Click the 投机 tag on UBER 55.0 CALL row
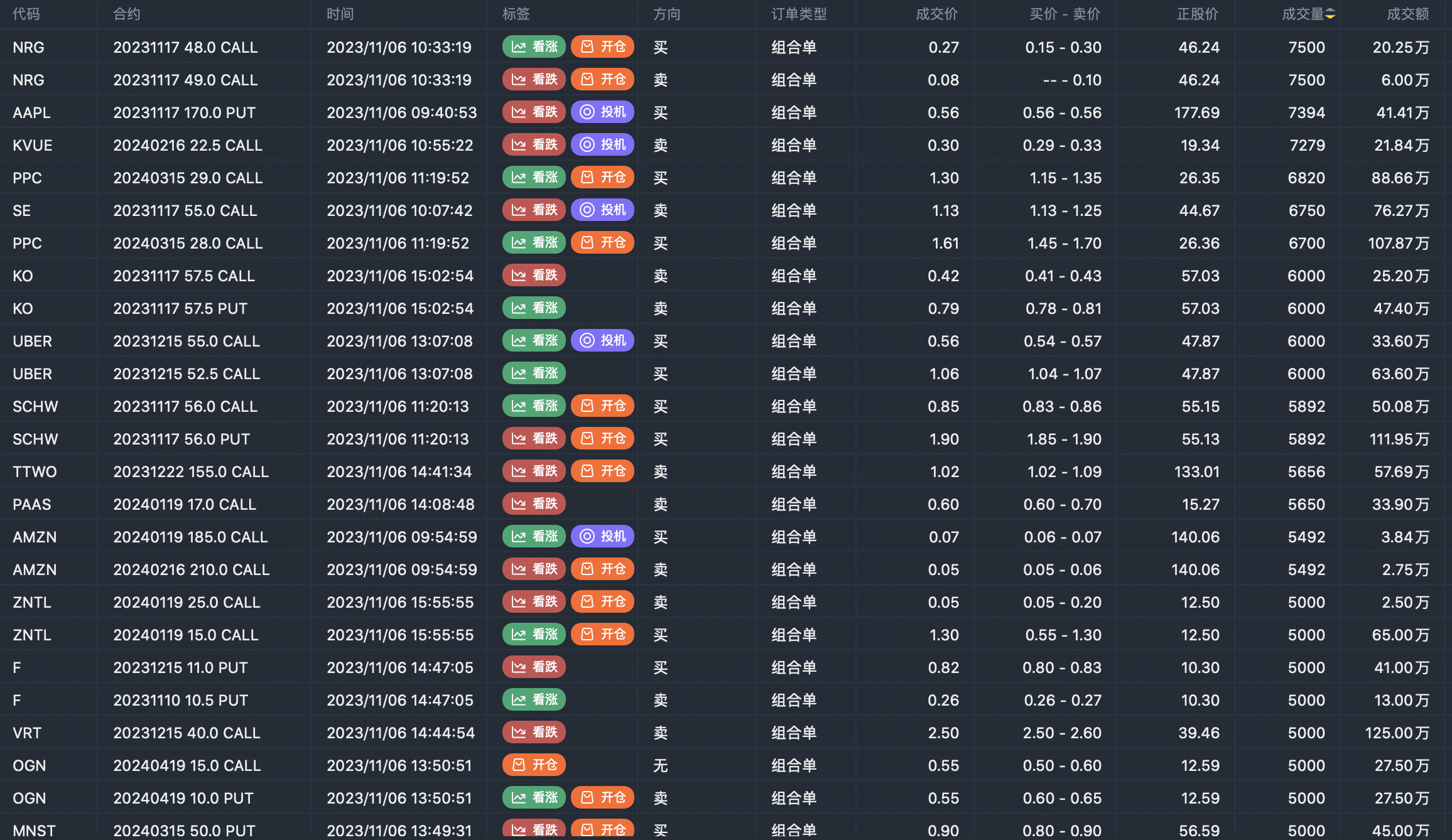This screenshot has height=840, width=1452. click(x=603, y=341)
